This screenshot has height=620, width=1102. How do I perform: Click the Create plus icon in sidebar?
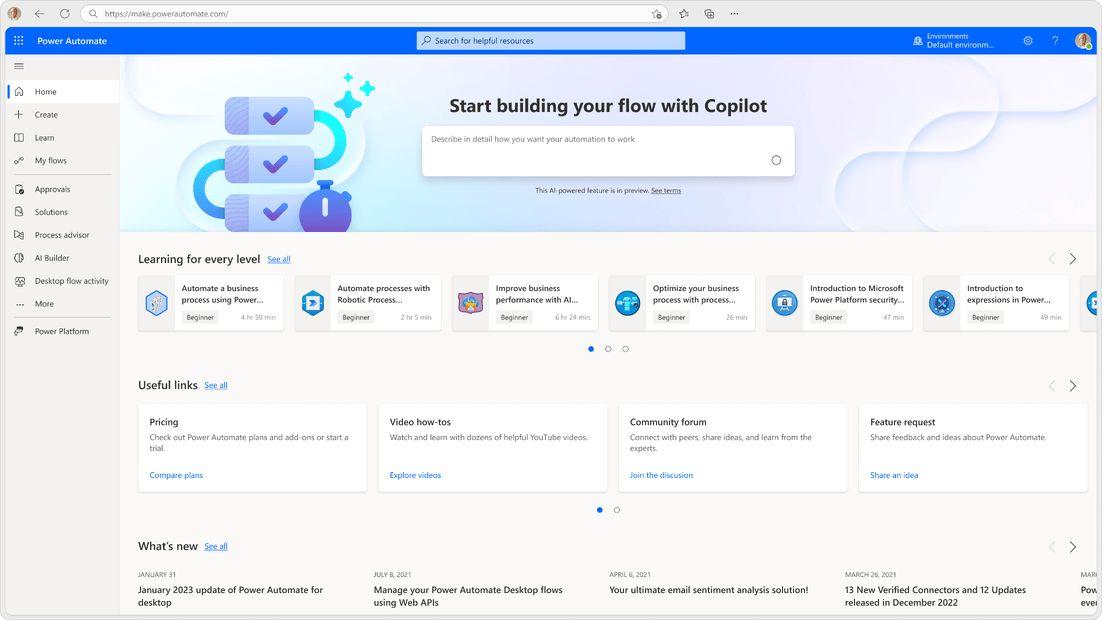pos(19,115)
